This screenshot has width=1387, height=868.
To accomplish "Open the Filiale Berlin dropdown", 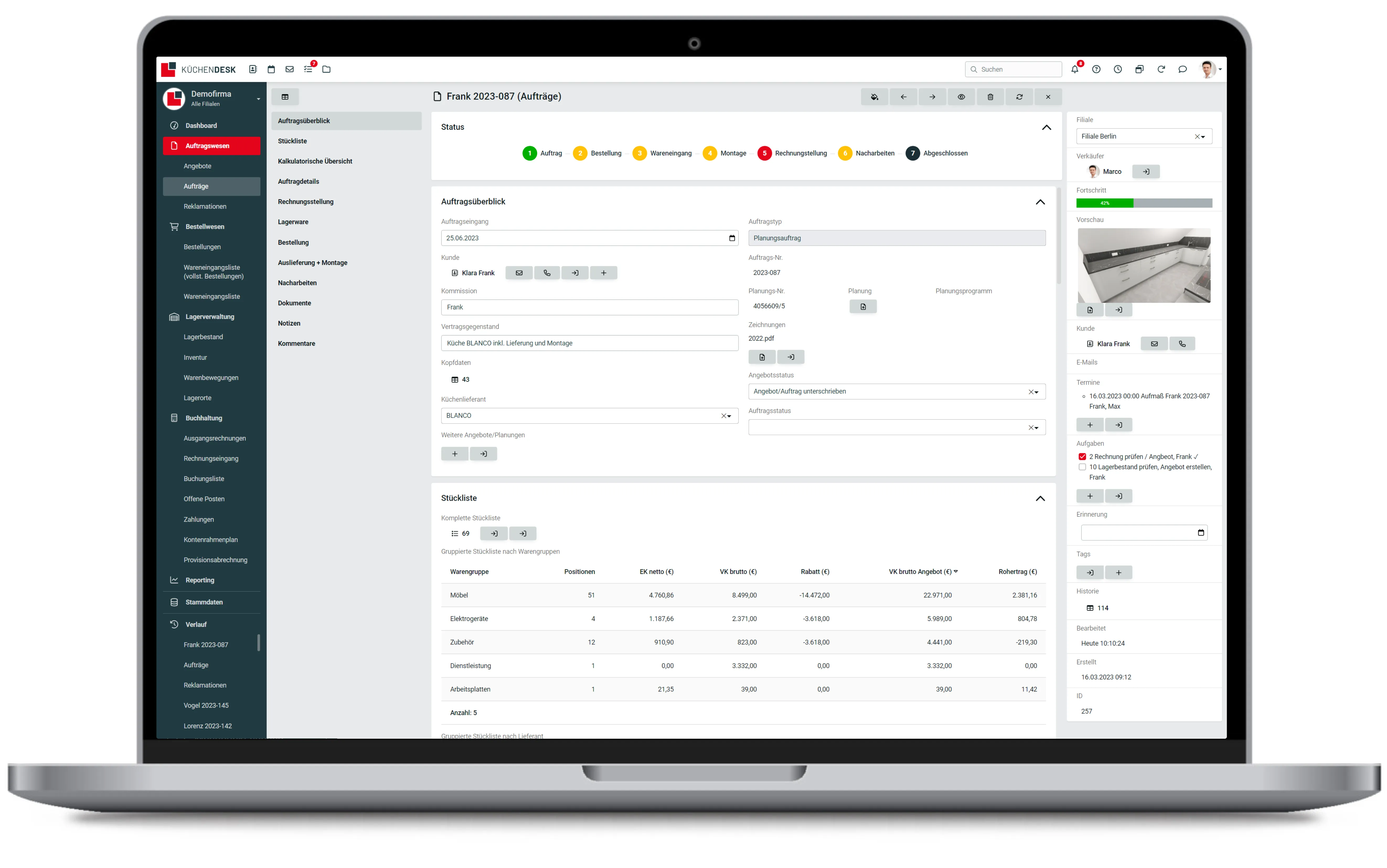I will click(1144, 137).
